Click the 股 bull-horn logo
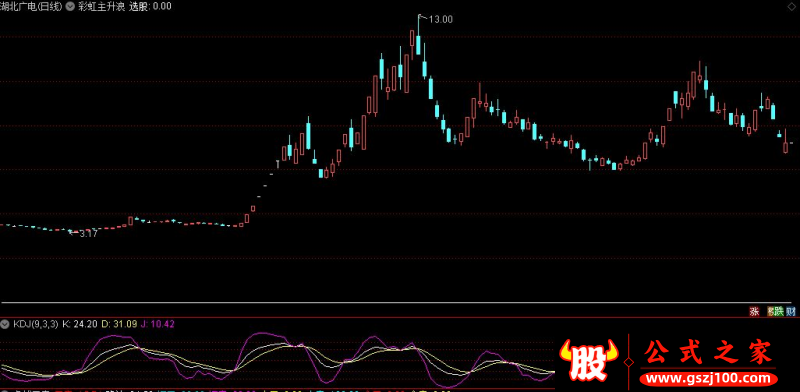800x392 pixels. tap(589, 361)
